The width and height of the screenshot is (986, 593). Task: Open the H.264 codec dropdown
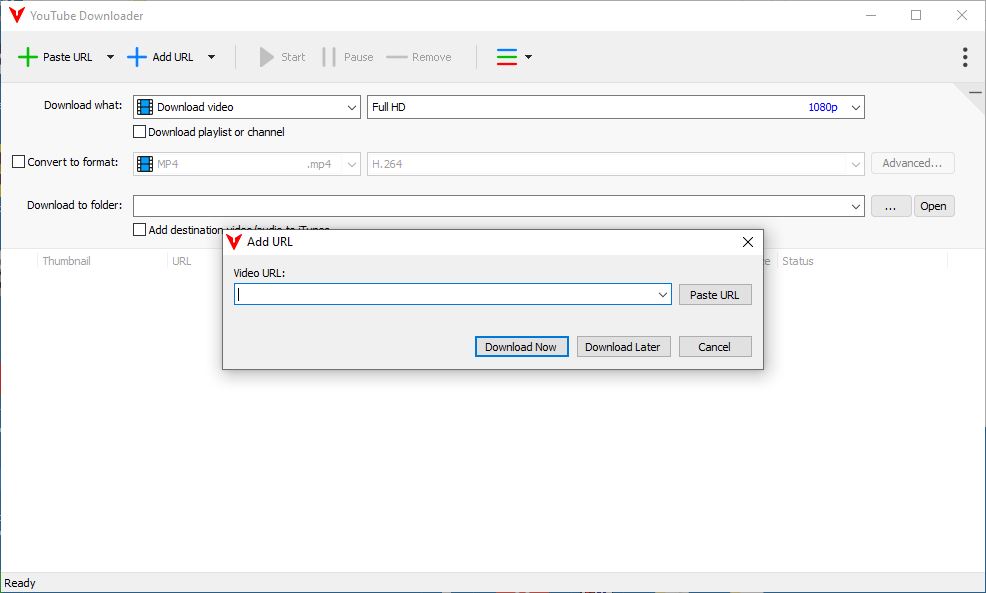tap(616, 164)
